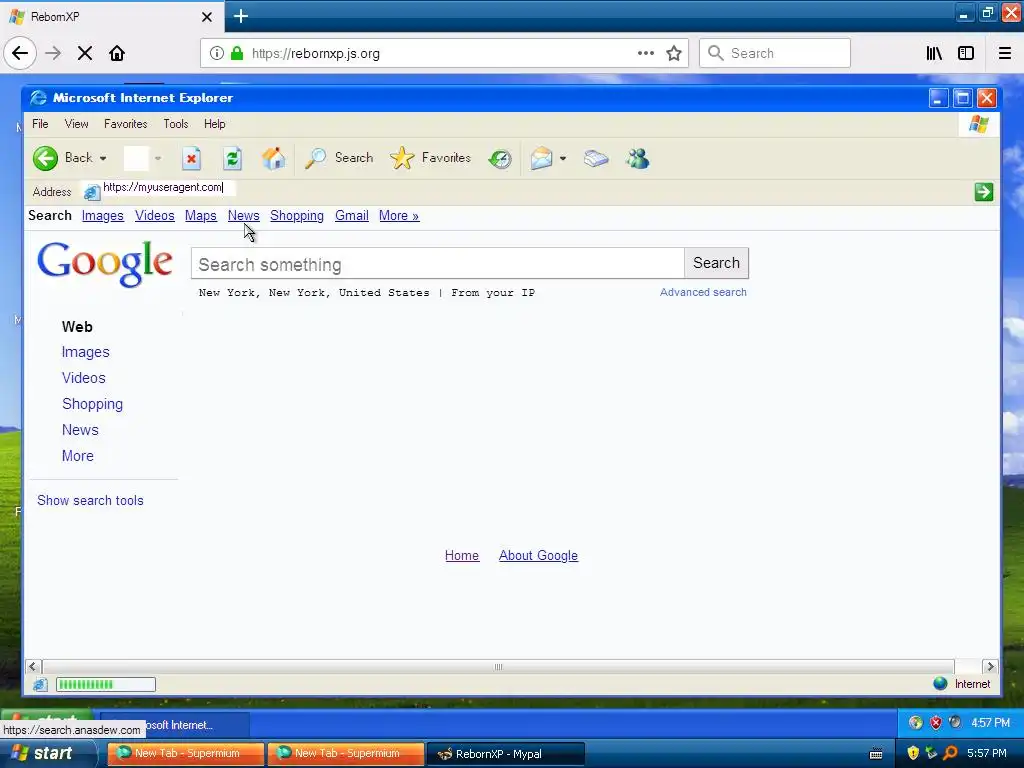This screenshot has height=768, width=1024.
Task: Open the Back button history dropdown
Action: click(x=103, y=159)
